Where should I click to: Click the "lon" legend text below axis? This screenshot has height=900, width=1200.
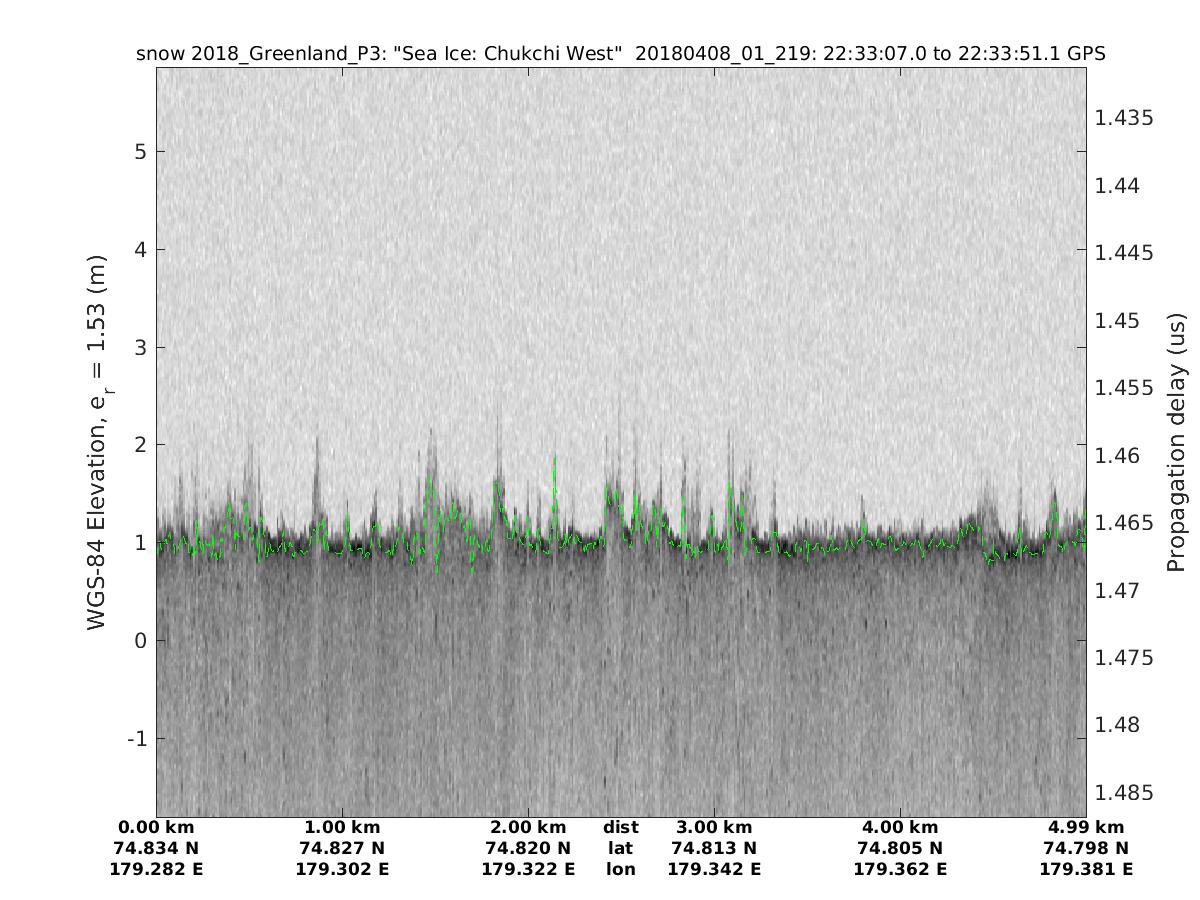click(x=620, y=869)
